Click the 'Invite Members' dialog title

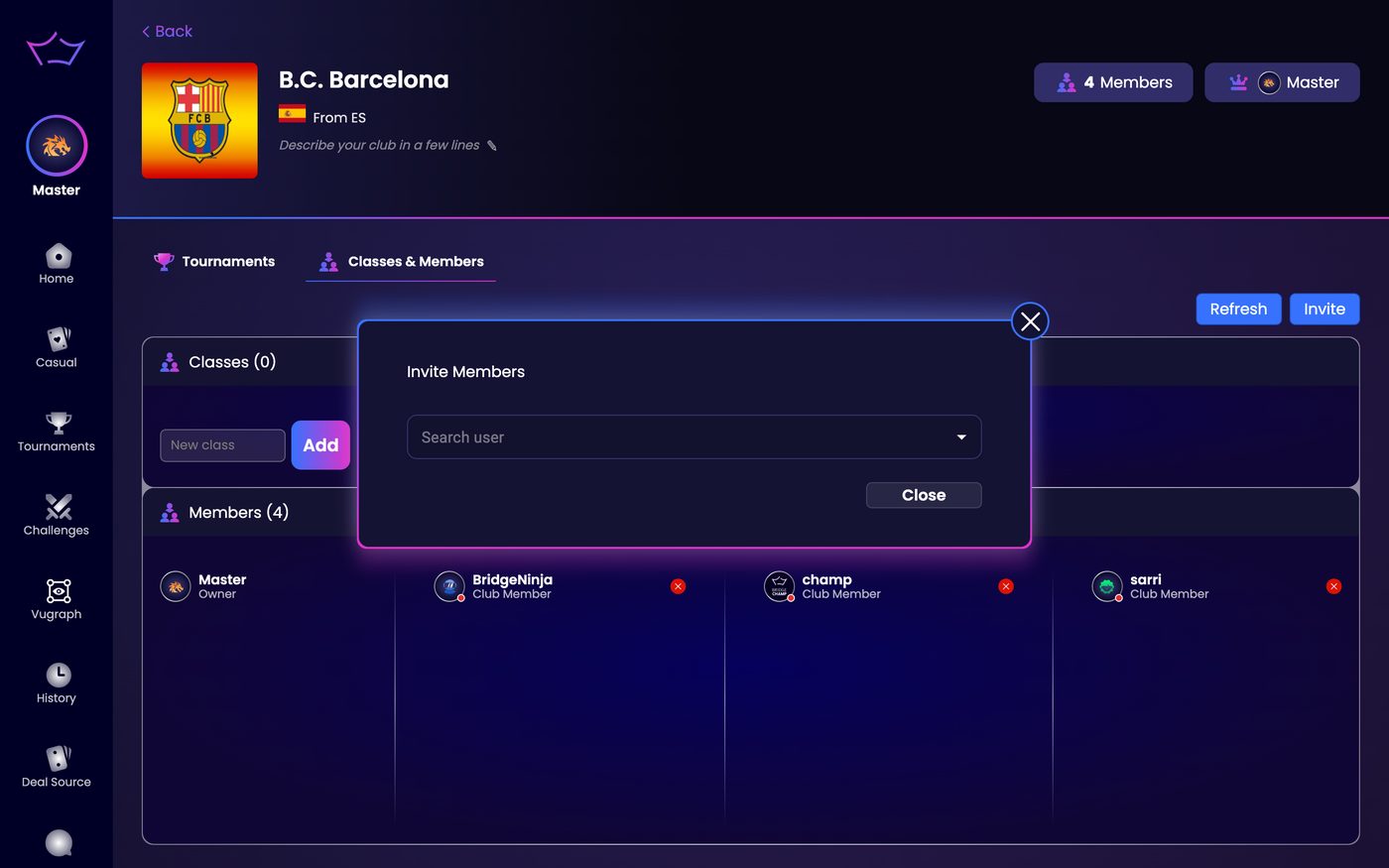[465, 372]
